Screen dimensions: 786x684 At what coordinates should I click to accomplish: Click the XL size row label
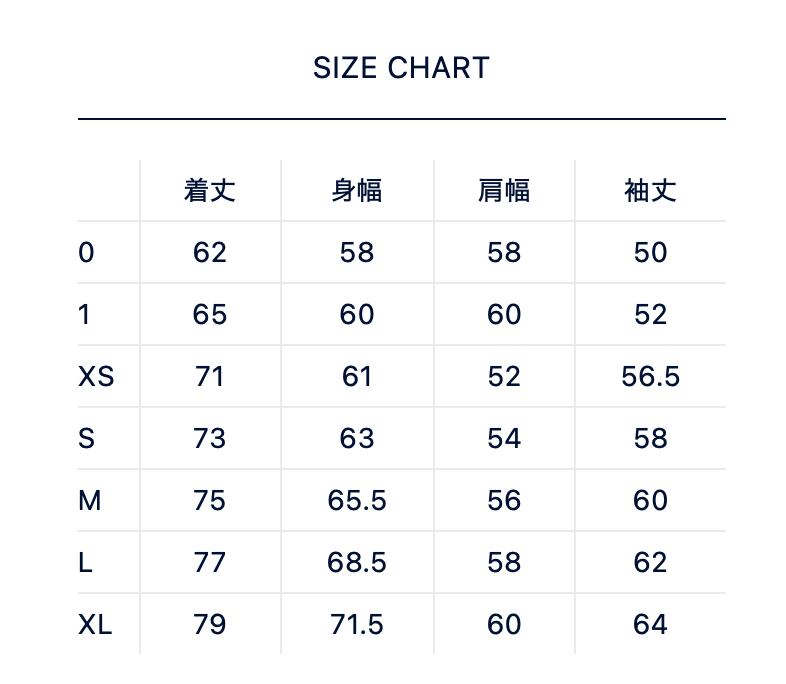[x=95, y=624]
